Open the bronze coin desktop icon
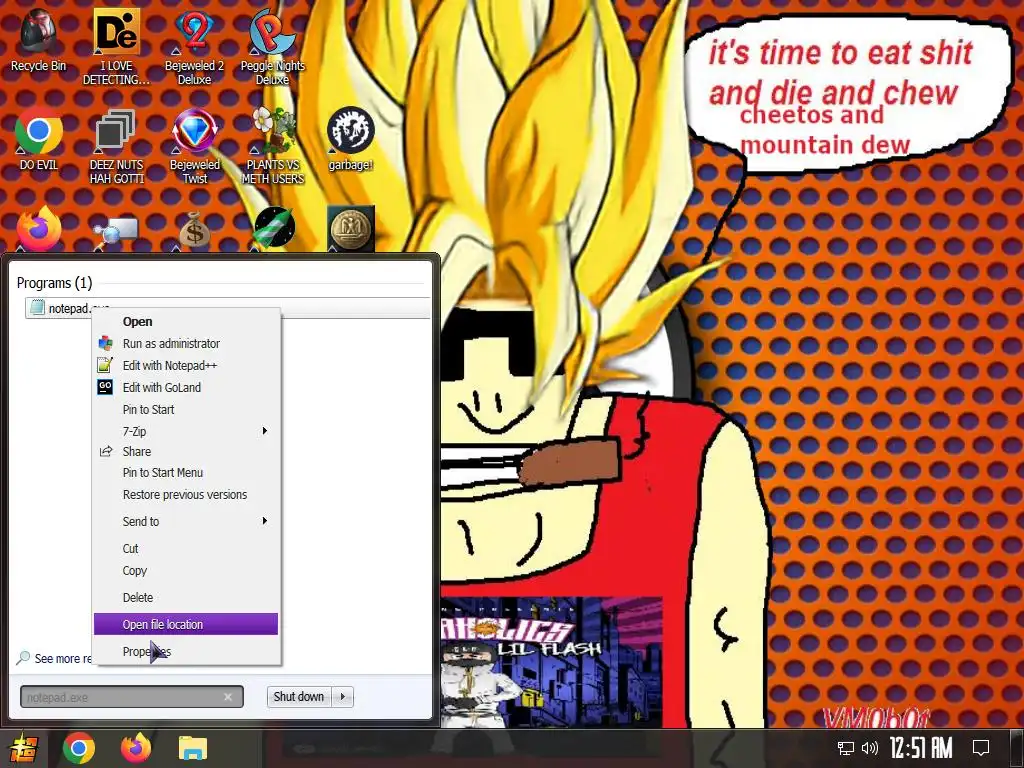Image resolution: width=1024 pixels, height=768 pixels. click(x=351, y=229)
